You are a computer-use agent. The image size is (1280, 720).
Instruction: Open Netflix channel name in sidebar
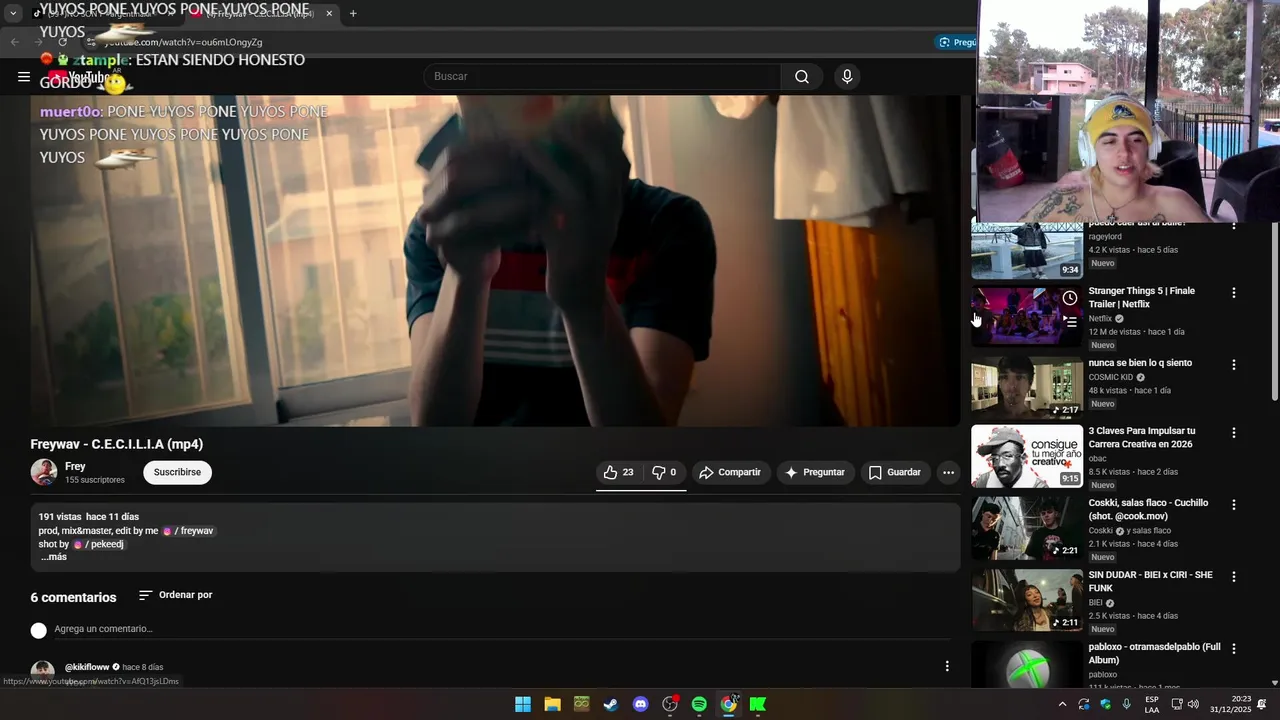1100,319
